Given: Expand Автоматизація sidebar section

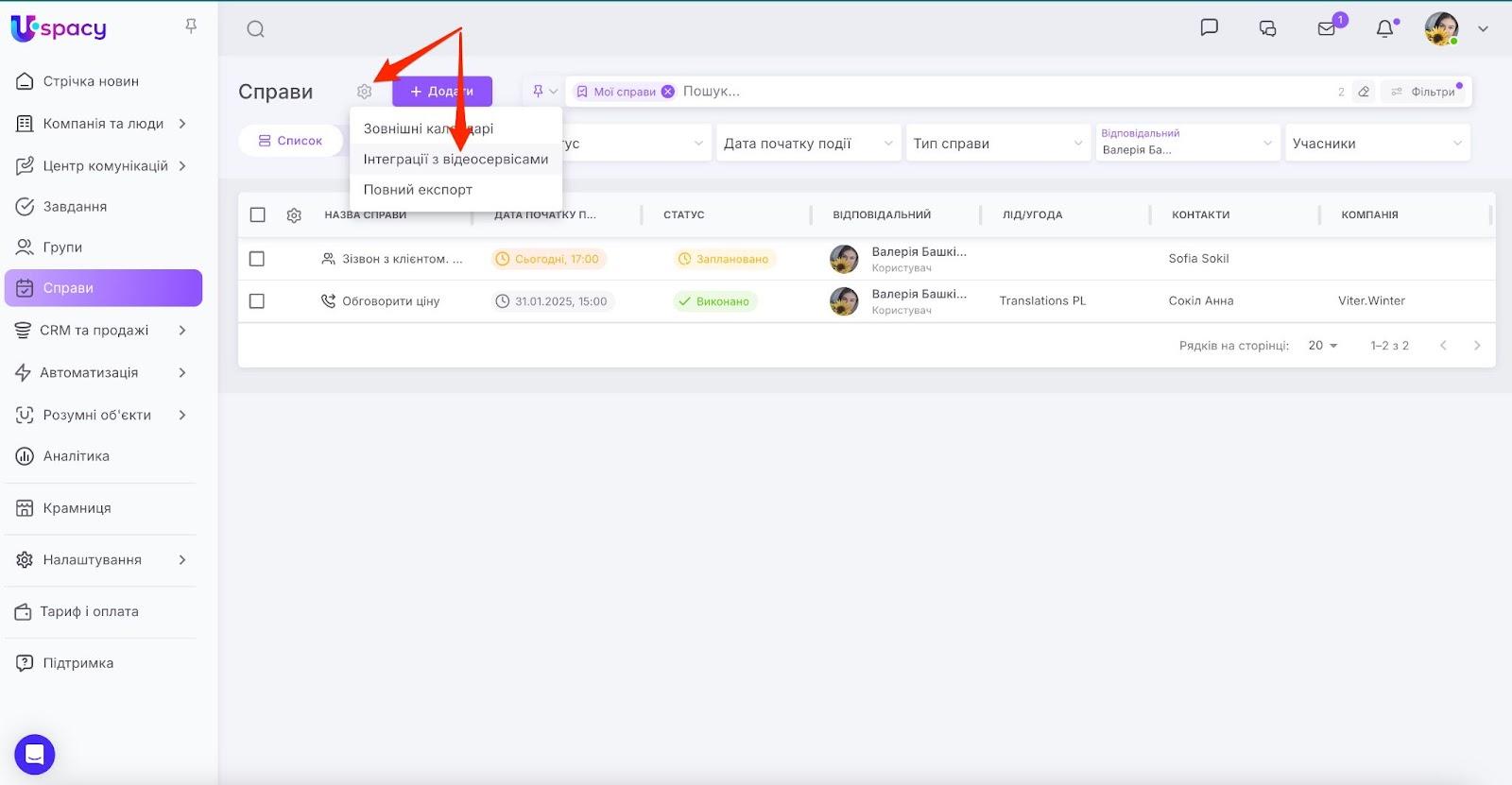Looking at the screenshot, I should click(103, 373).
